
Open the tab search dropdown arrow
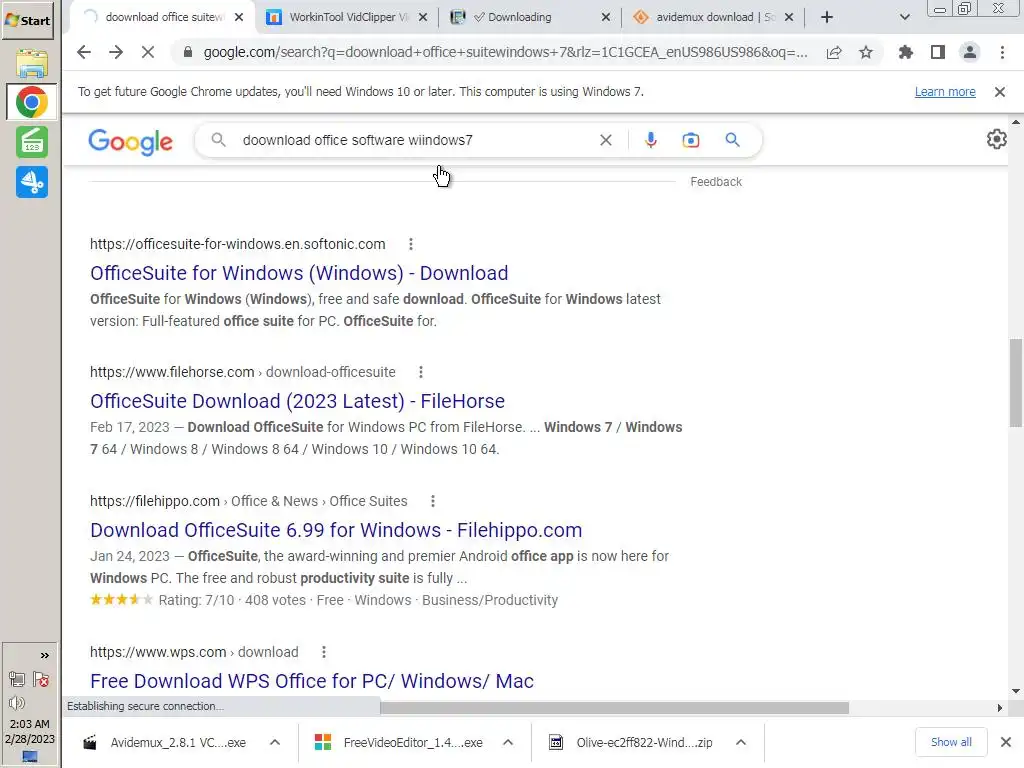click(904, 17)
